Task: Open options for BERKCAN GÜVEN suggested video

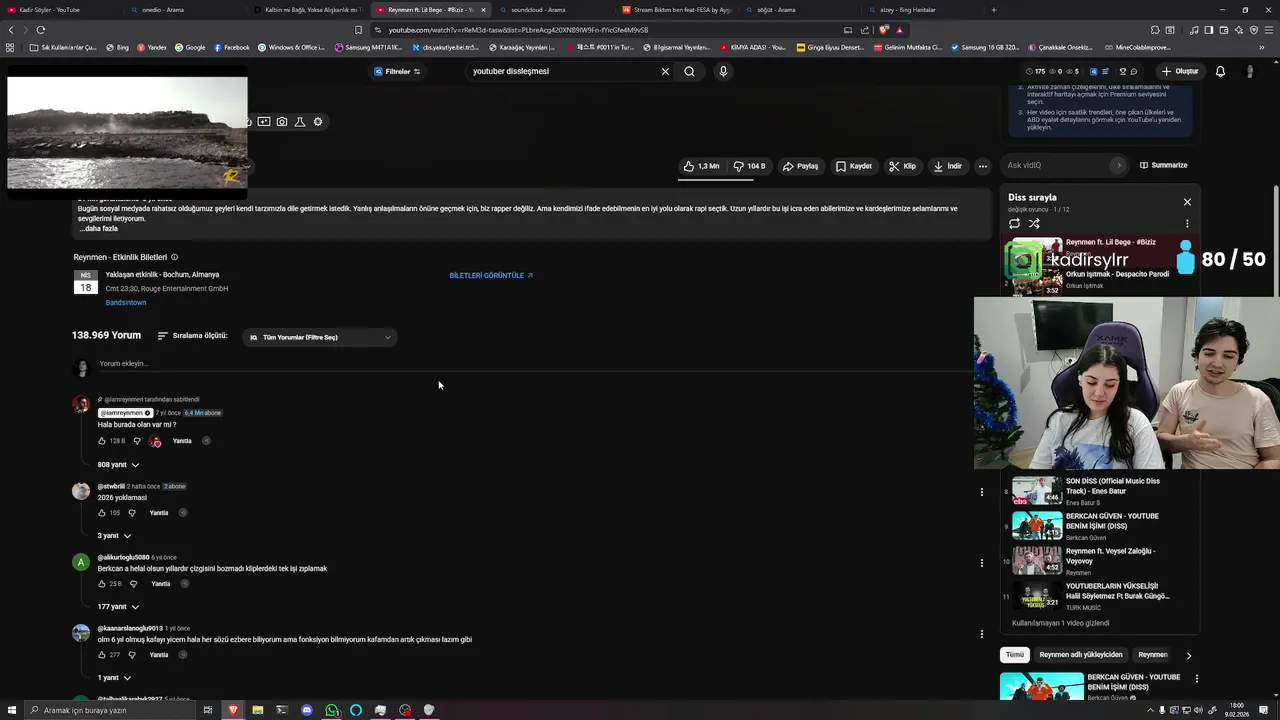Action: pyautogui.click(x=1196, y=679)
